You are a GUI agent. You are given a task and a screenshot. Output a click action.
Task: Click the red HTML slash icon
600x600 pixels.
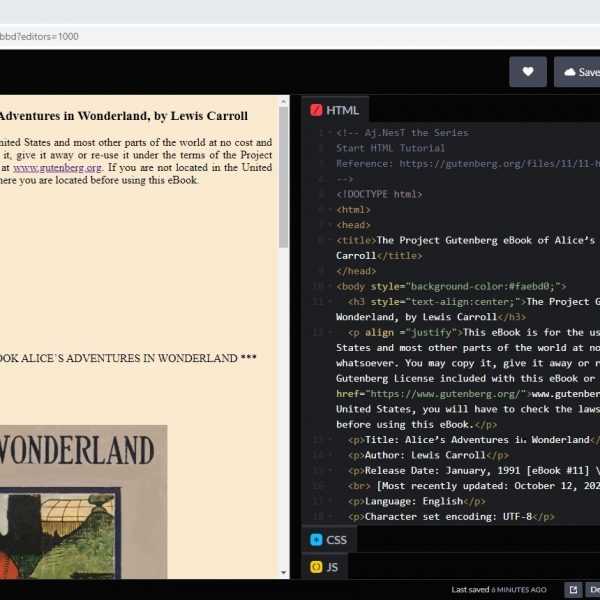pos(317,110)
